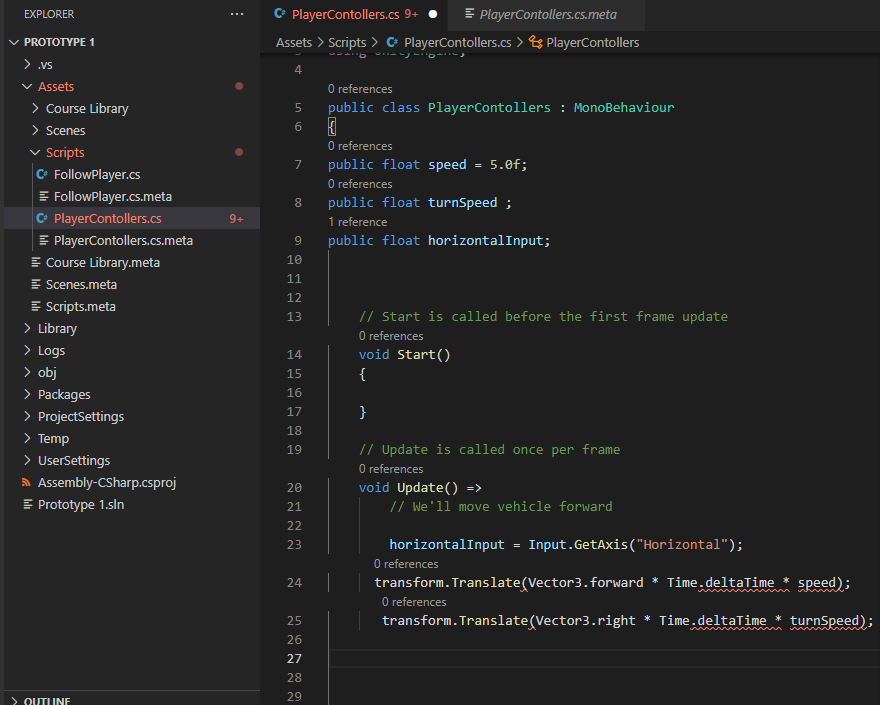Click the Scripts breadcrumb segment
880x705 pixels.
(x=347, y=42)
